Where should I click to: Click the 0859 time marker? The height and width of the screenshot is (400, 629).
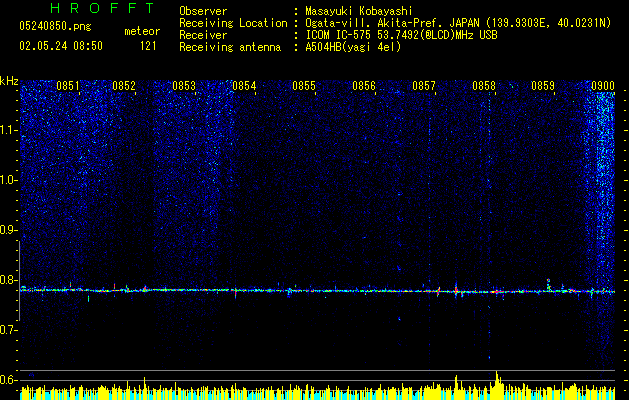(x=543, y=86)
